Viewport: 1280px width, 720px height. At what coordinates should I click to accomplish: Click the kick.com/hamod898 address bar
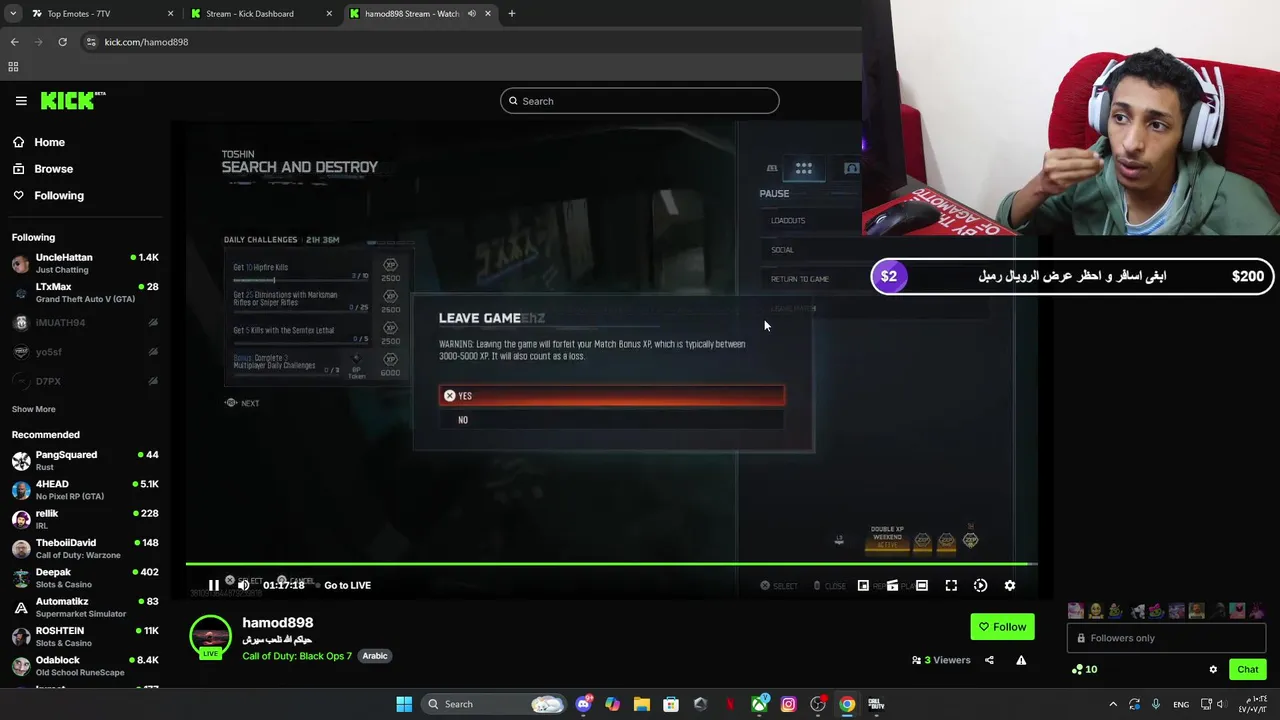coord(470,42)
